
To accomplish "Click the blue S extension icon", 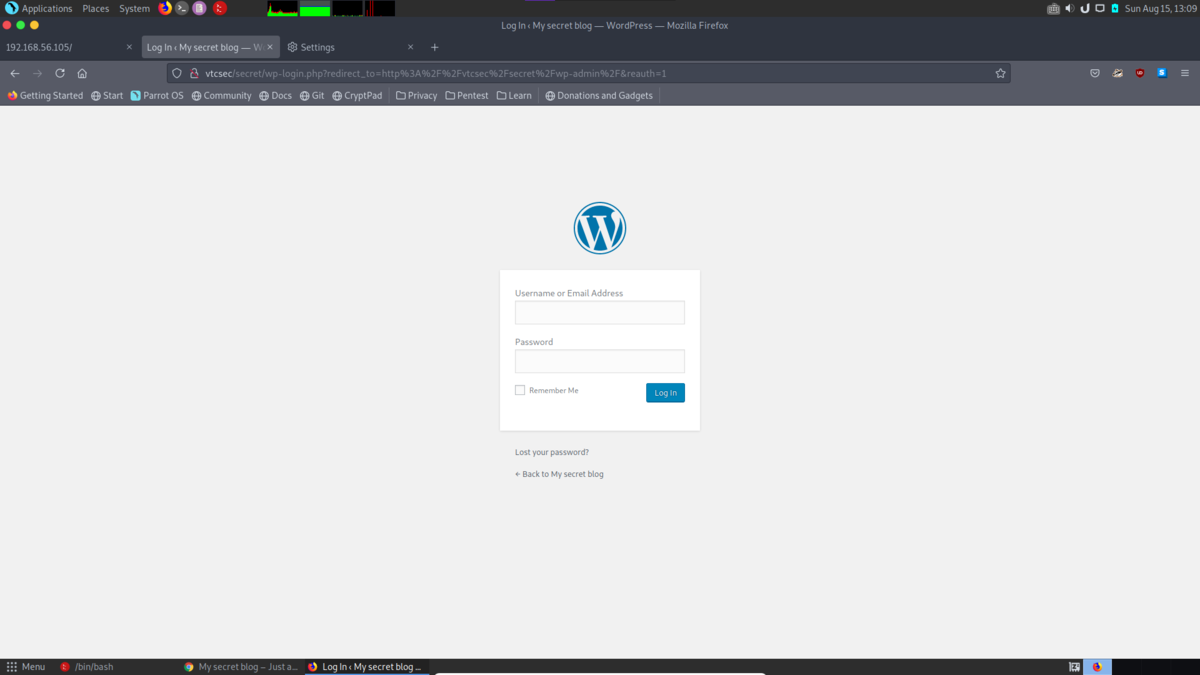I will click(1162, 73).
